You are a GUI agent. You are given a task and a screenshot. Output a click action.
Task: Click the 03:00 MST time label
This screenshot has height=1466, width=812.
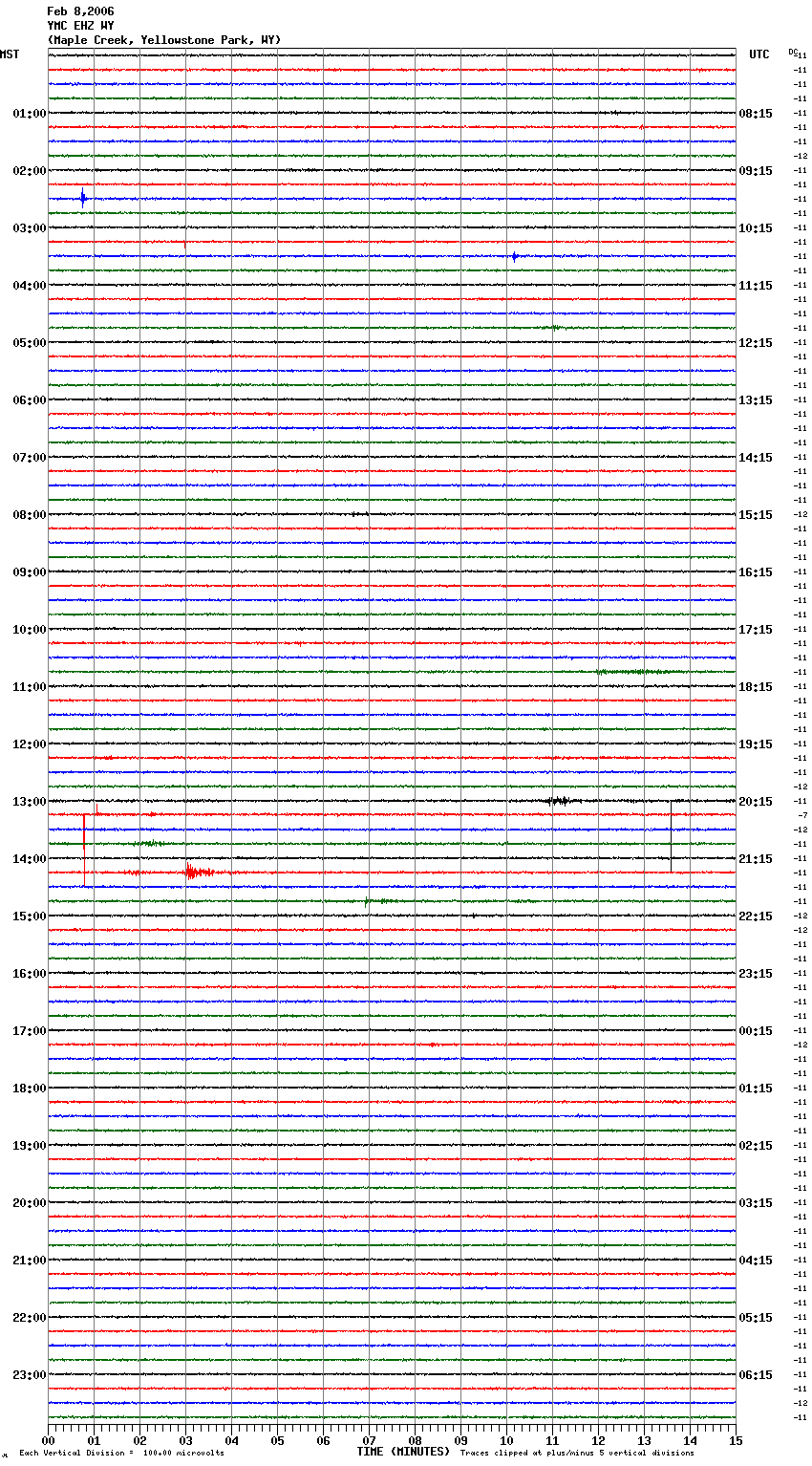tap(30, 228)
